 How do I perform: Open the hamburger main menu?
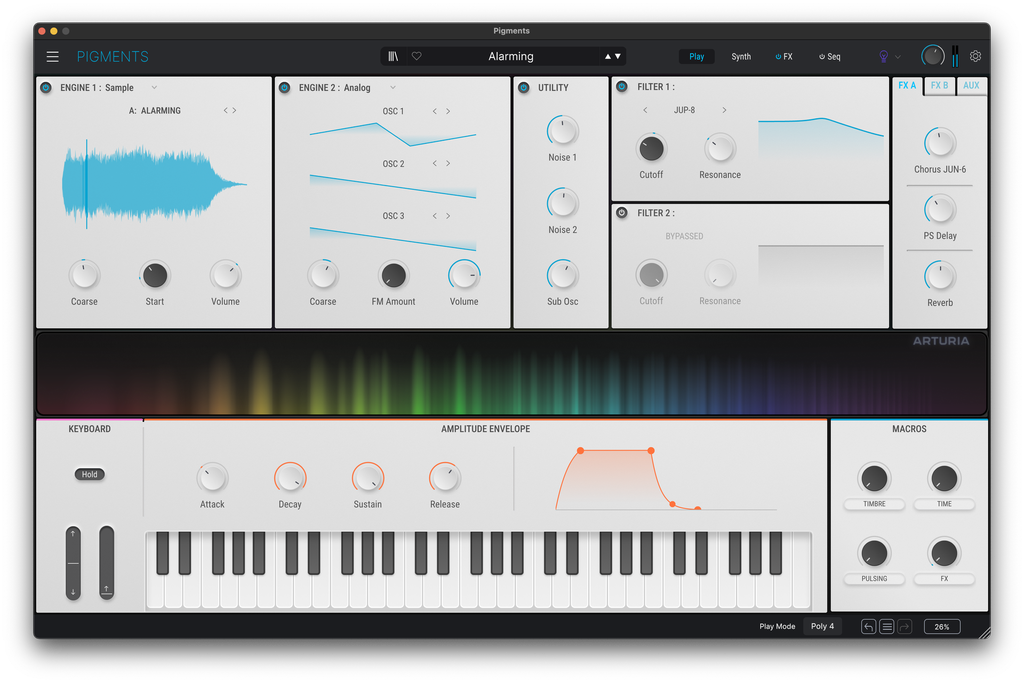52,57
